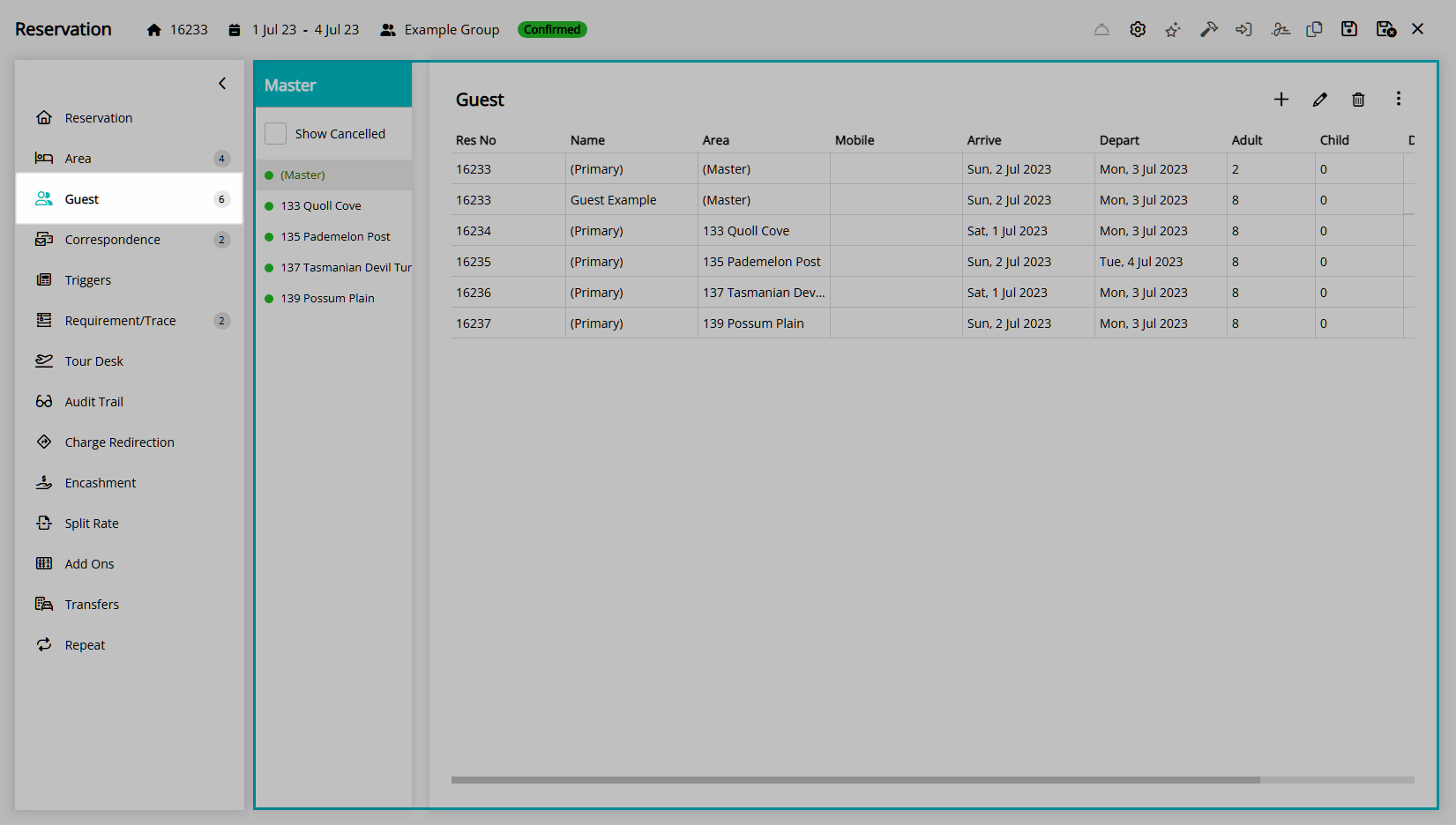Image resolution: width=1456 pixels, height=825 pixels.
Task: Sort by the Arrive column header
Action: (984, 140)
